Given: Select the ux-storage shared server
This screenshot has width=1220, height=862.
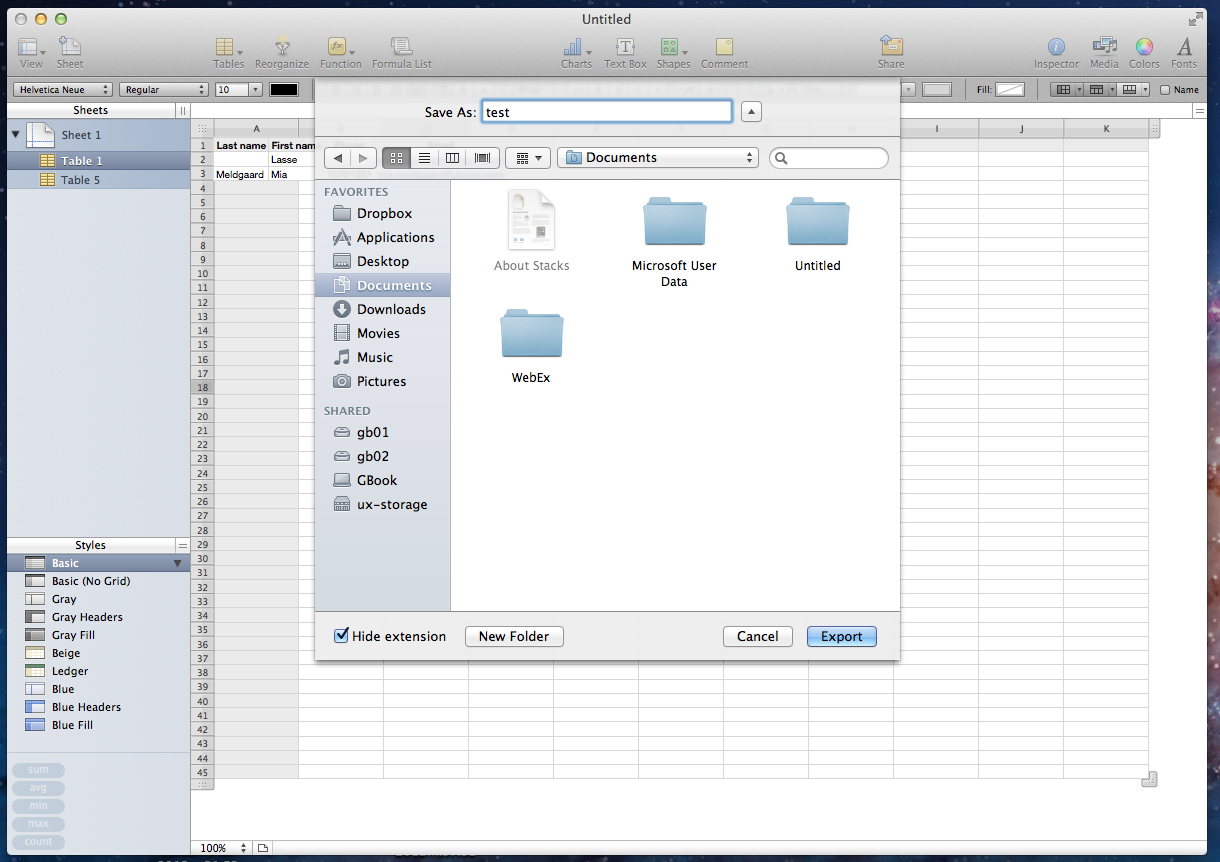Looking at the screenshot, I should pos(383,504).
